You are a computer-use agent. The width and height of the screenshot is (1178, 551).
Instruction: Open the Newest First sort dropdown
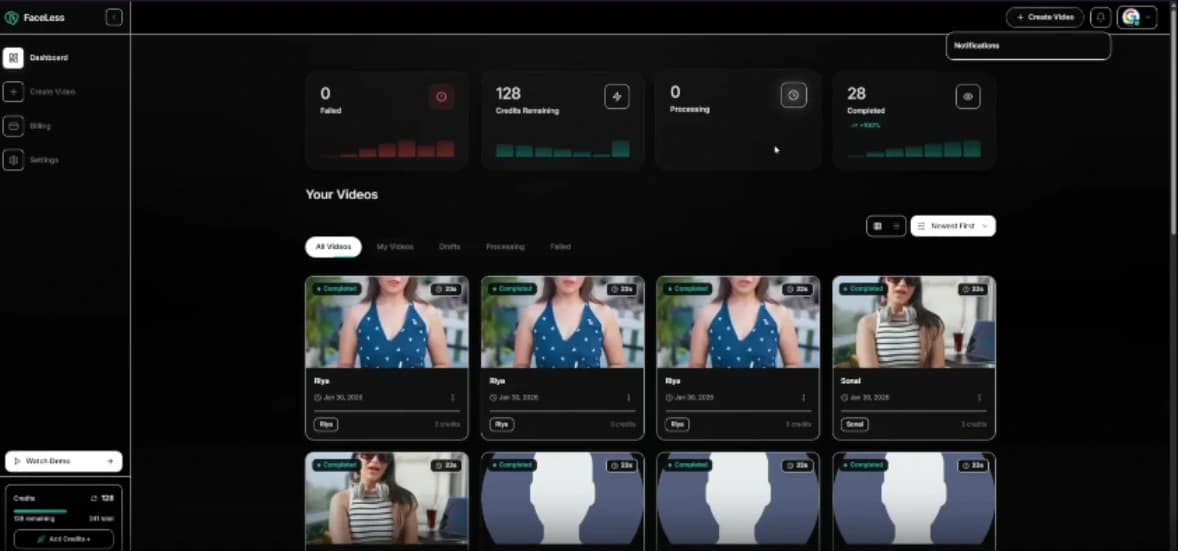tap(953, 226)
